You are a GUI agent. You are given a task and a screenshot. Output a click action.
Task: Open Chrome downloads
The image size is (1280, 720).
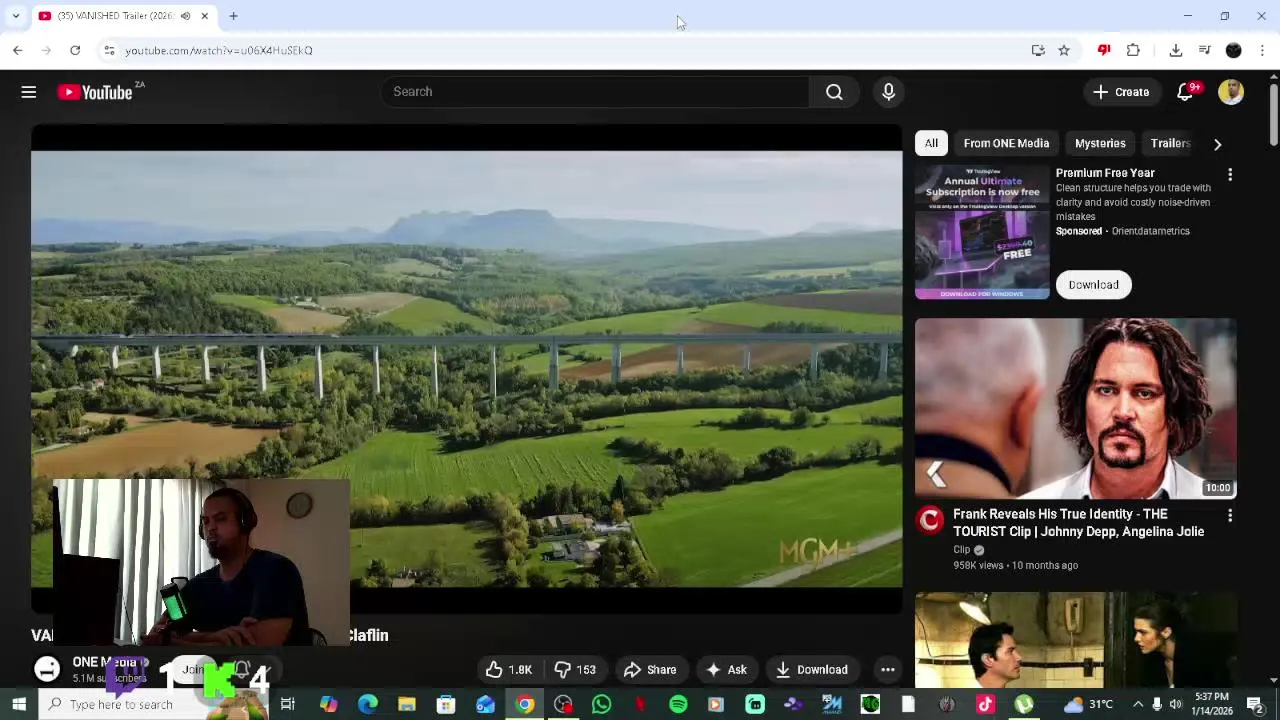pyautogui.click(x=1176, y=50)
